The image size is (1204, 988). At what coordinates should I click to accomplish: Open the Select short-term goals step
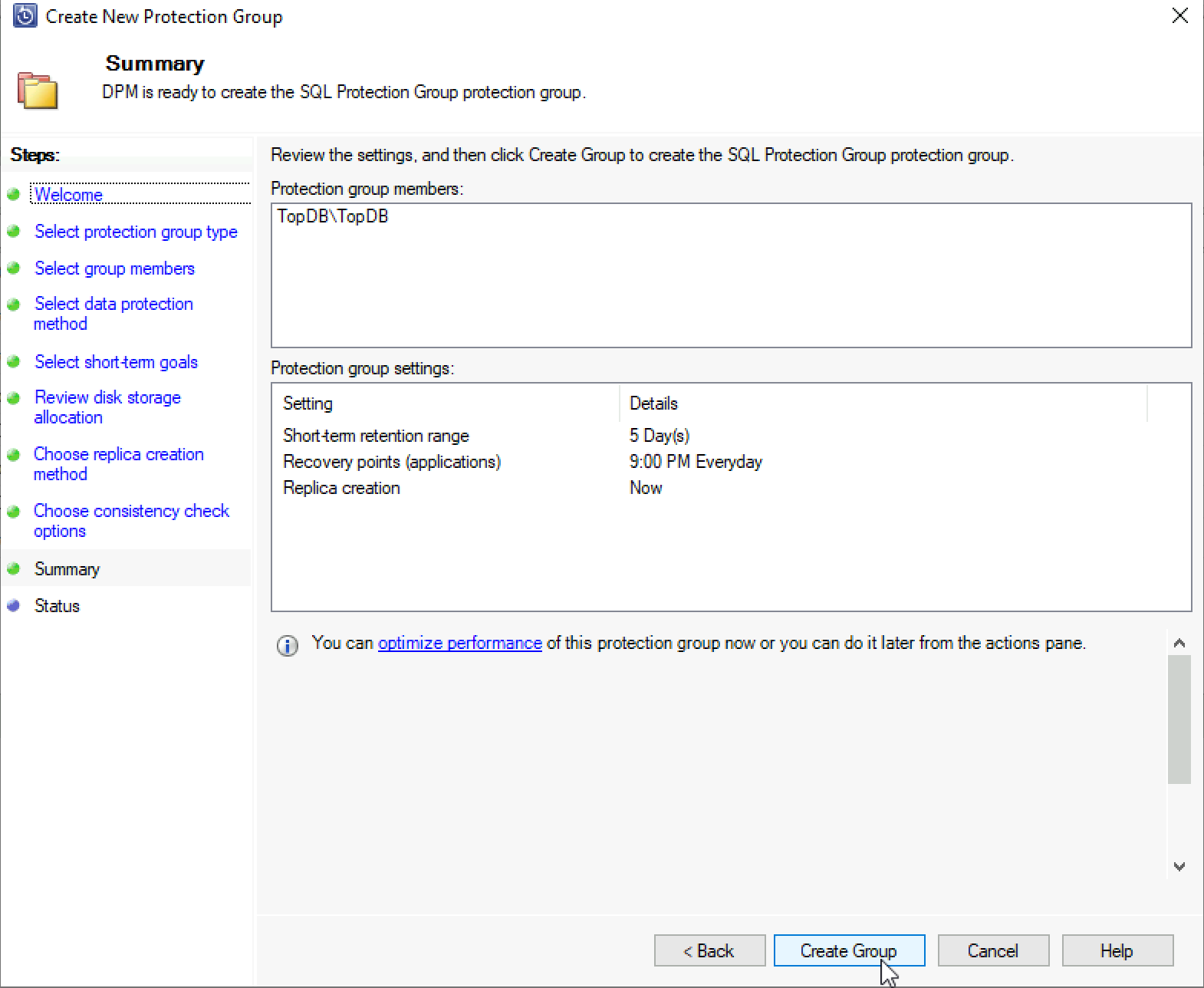116,362
